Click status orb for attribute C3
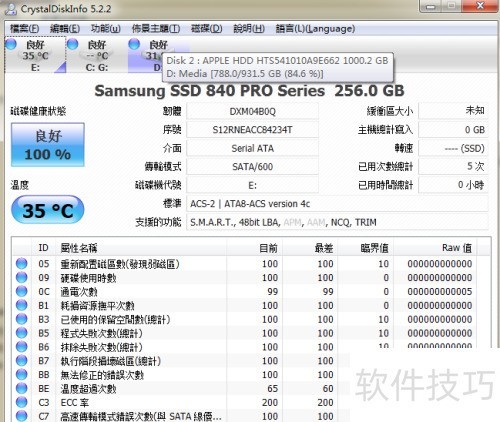 [x=22, y=402]
